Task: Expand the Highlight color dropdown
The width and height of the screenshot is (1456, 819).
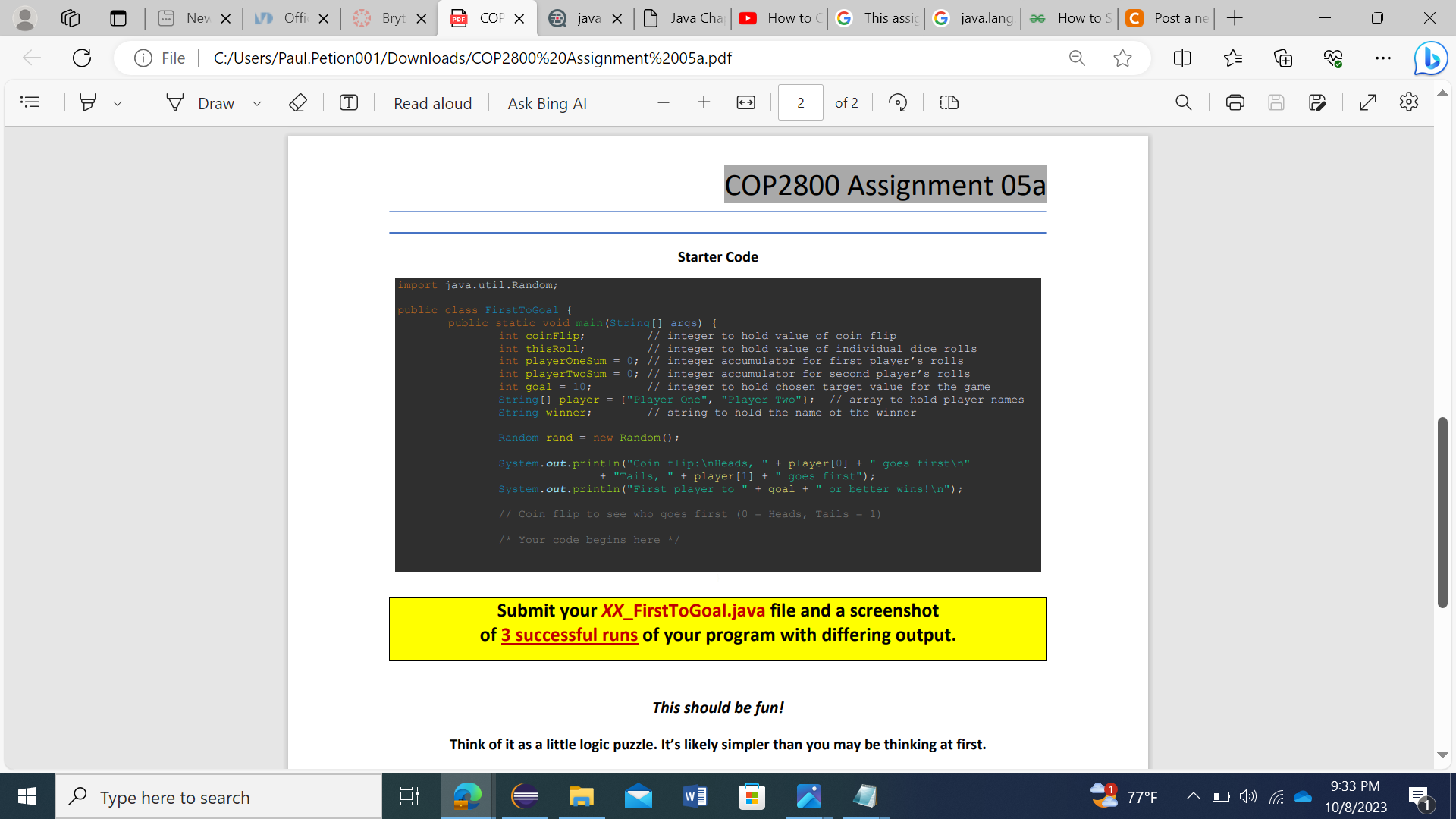Action: click(x=118, y=103)
